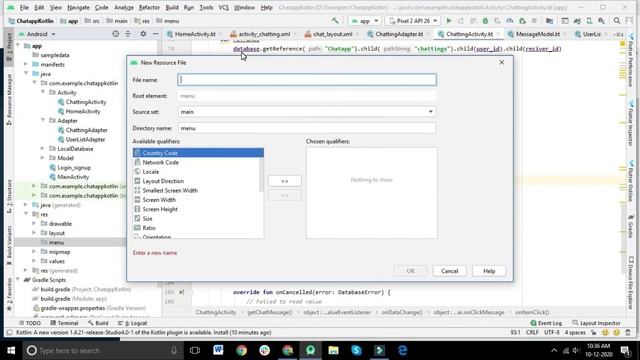
Task: Open Android Studio taskbar icon
Action: 310,350
